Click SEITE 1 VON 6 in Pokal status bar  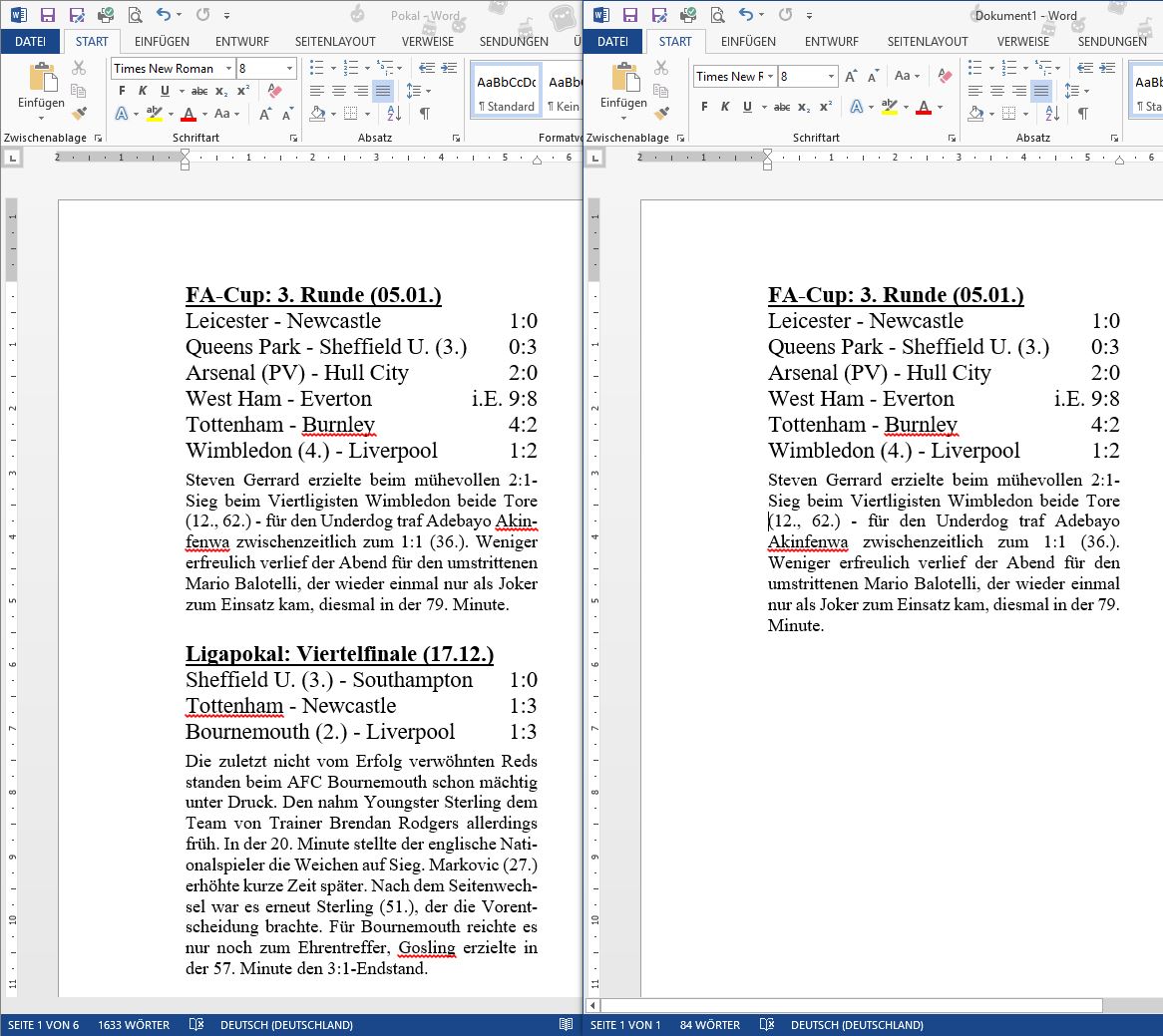tap(43, 1025)
